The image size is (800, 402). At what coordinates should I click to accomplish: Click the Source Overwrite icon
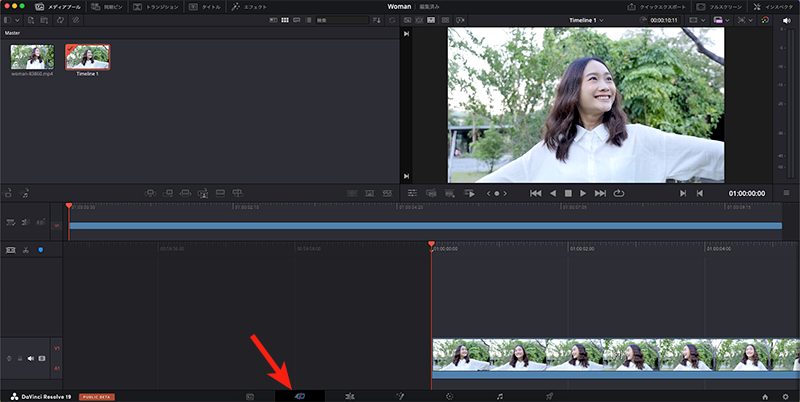(x=237, y=193)
